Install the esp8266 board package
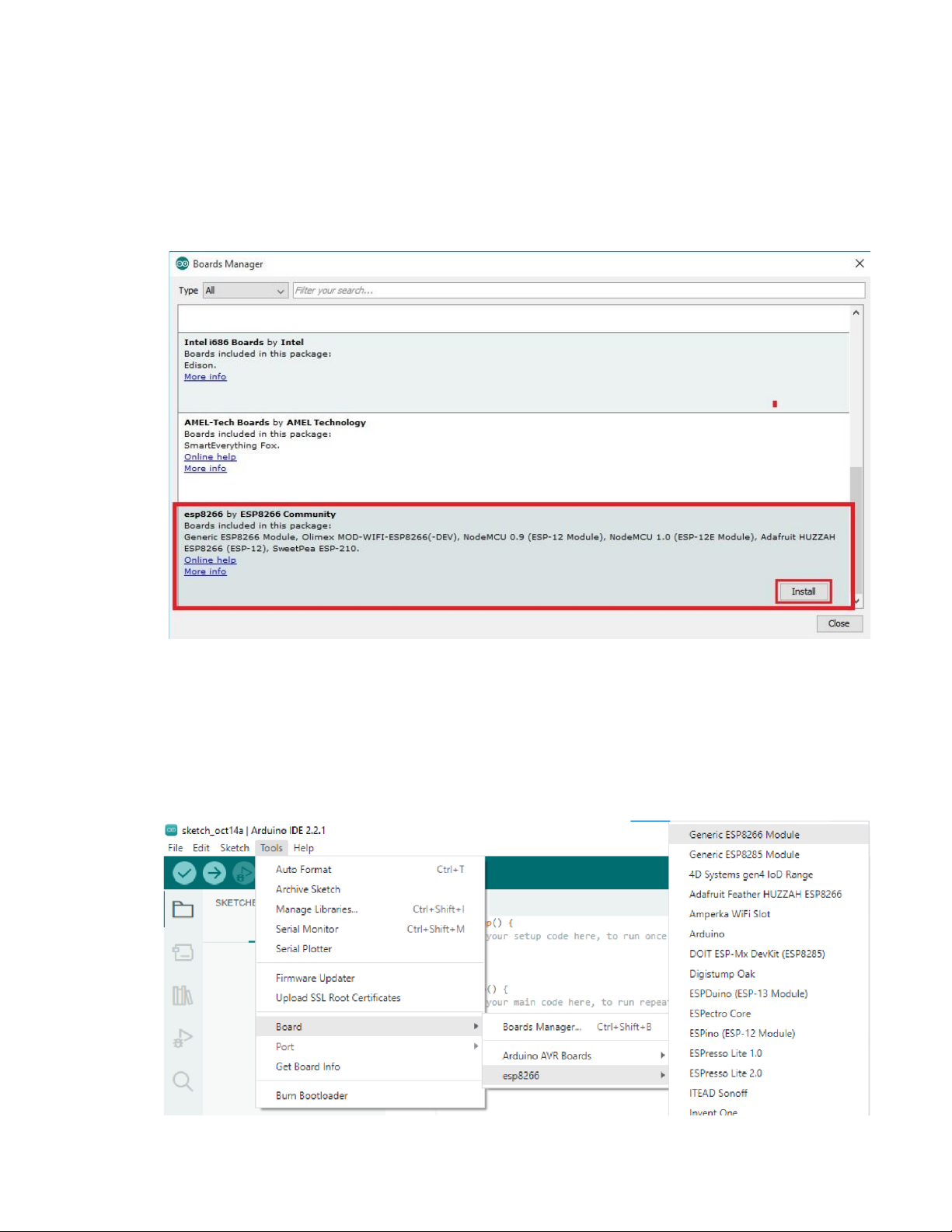The height and width of the screenshot is (1232, 952). point(804,592)
